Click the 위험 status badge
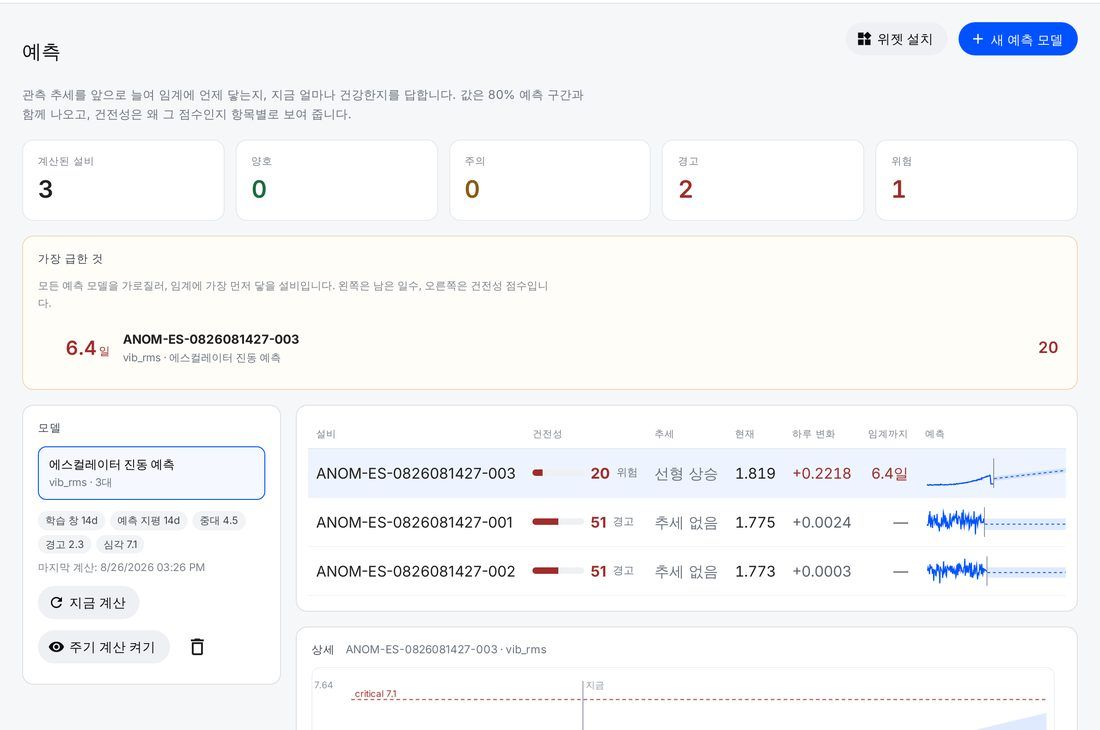The width and height of the screenshot is (1100, 730). tap(626, 473)
